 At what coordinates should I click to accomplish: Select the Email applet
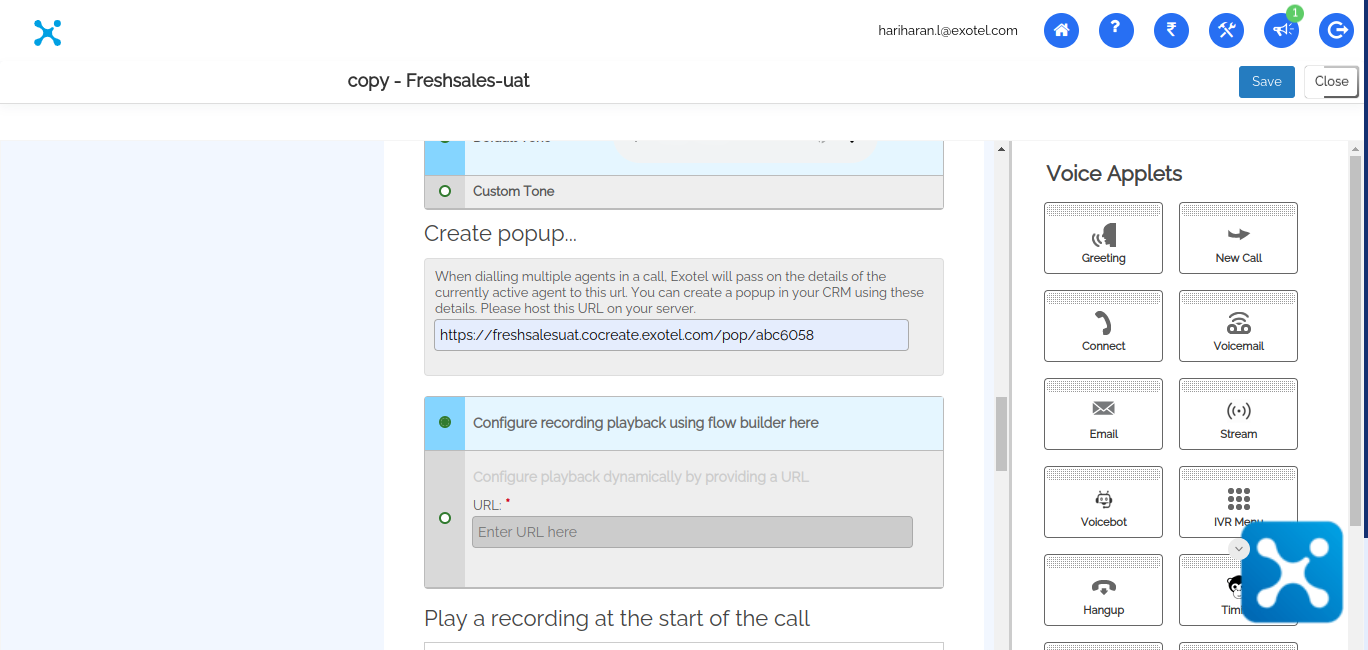pyautogui.click(x=1103, y=414)
